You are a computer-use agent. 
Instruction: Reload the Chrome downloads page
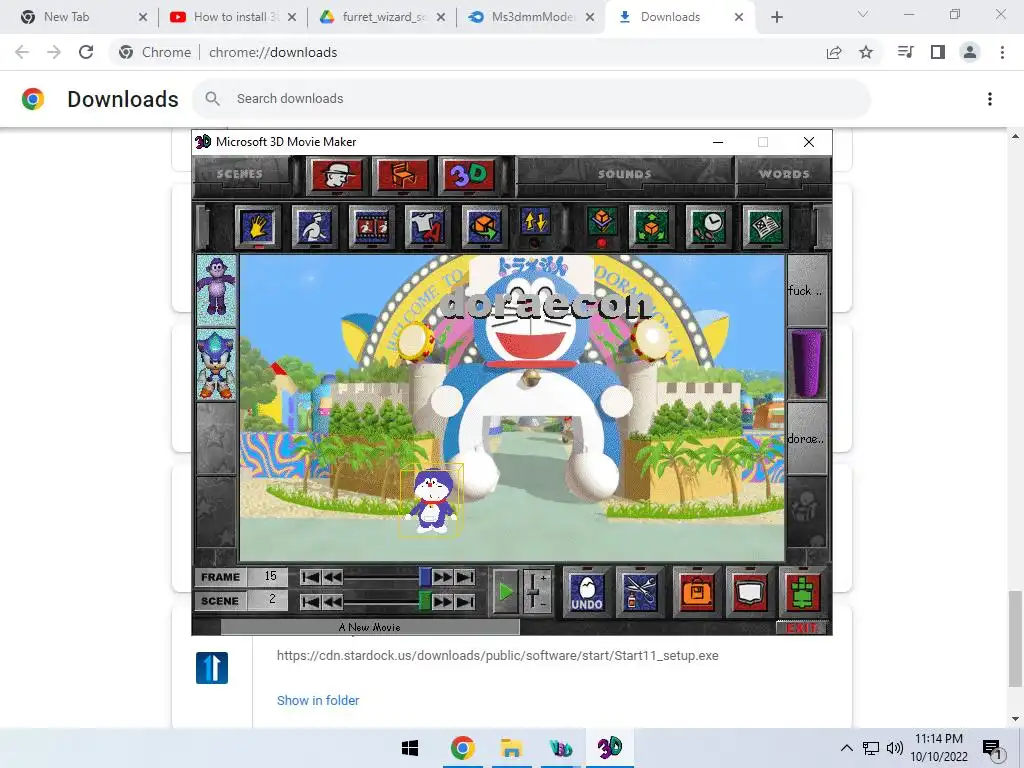(86, 52)
